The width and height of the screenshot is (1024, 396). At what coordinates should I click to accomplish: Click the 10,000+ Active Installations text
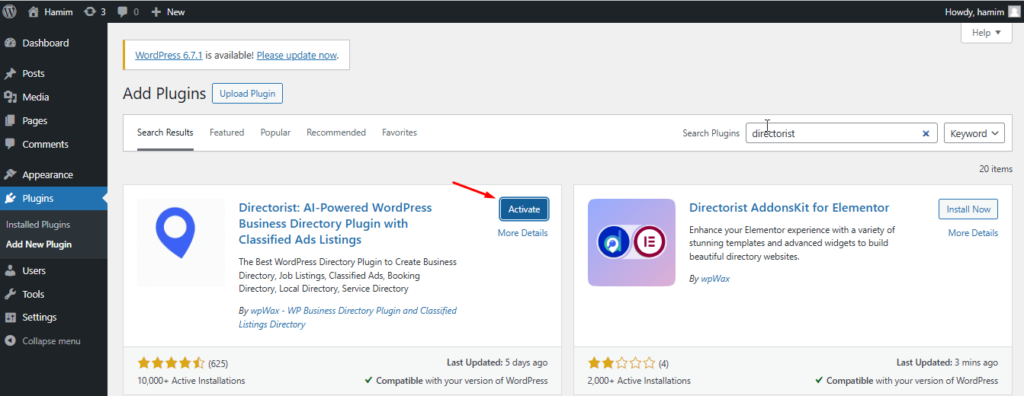191,380
